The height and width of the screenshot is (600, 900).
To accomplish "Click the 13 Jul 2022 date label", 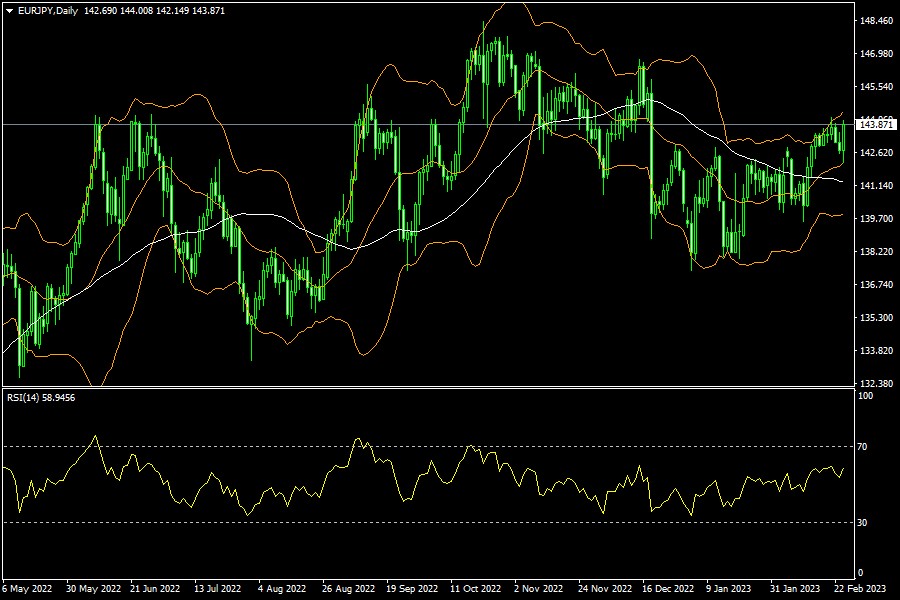I will 218,589.
